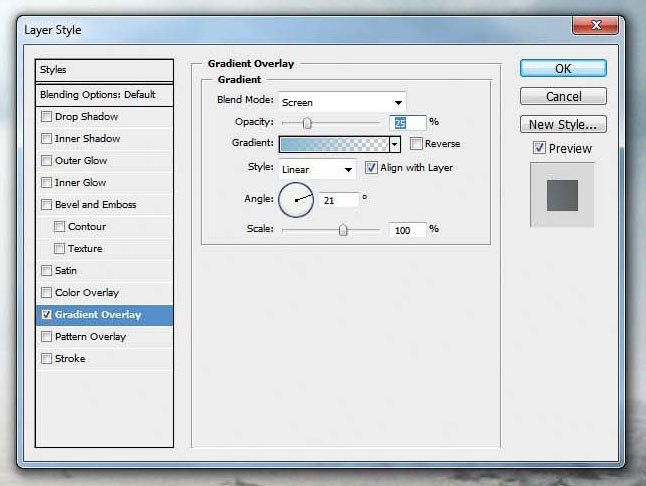Open the gradient picker arrow

point(395,144)
